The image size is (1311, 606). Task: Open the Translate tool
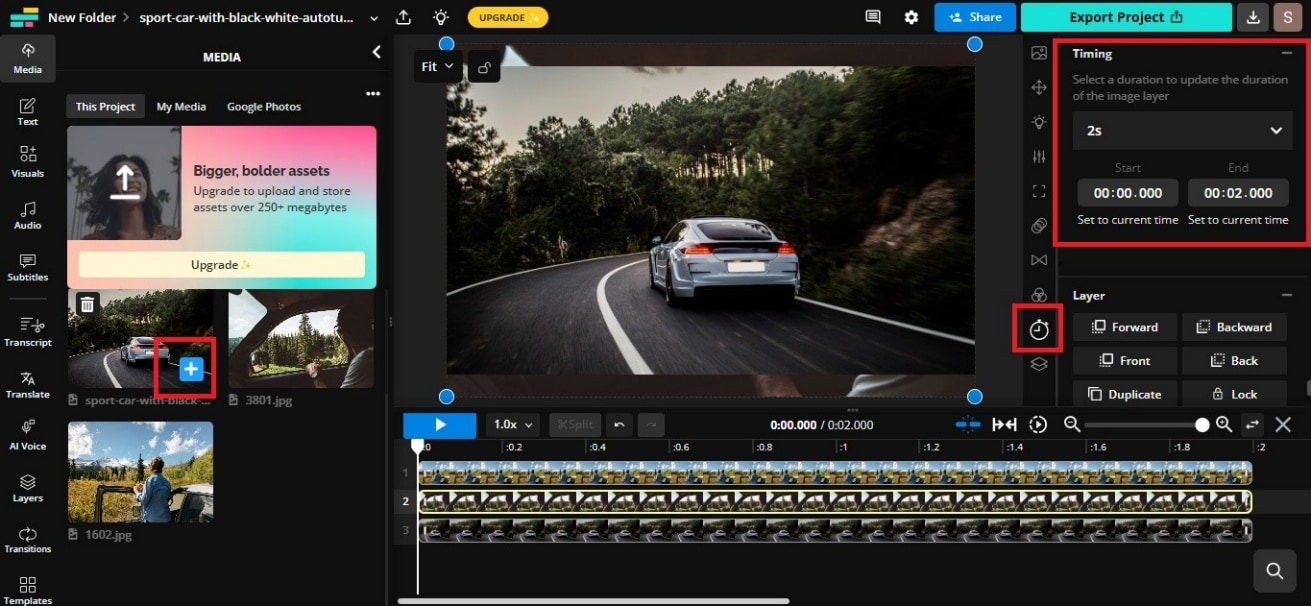(x=27, y=384)
